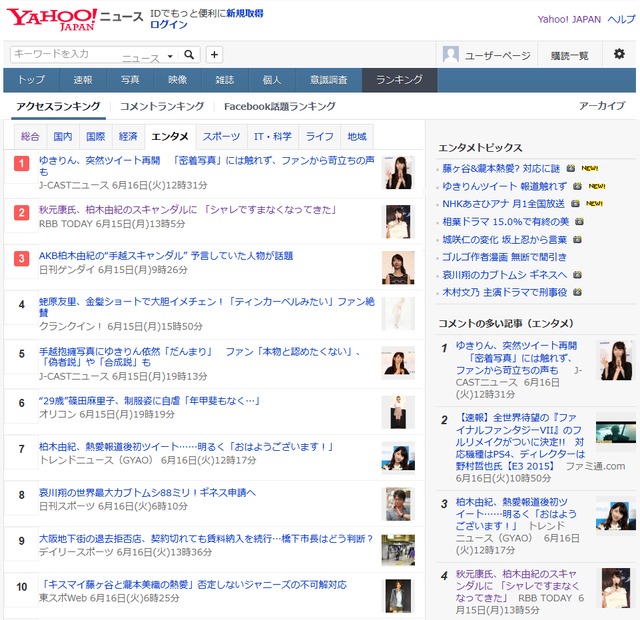The height and width of the screenshot is (620, 640).
Task: Click the magnifier search icon
Action: point(189,54)
